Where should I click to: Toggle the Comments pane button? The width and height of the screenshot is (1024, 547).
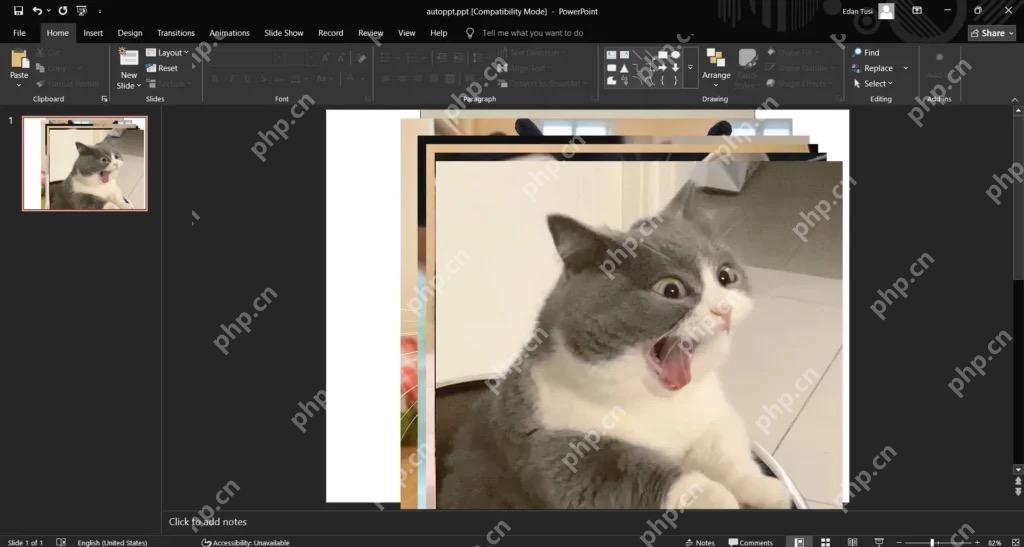750,542
